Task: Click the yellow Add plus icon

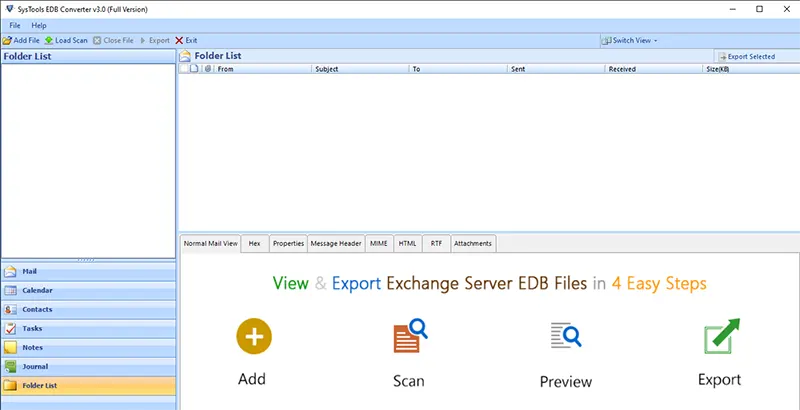Action: pyautogui.click(x=254, y=336)
